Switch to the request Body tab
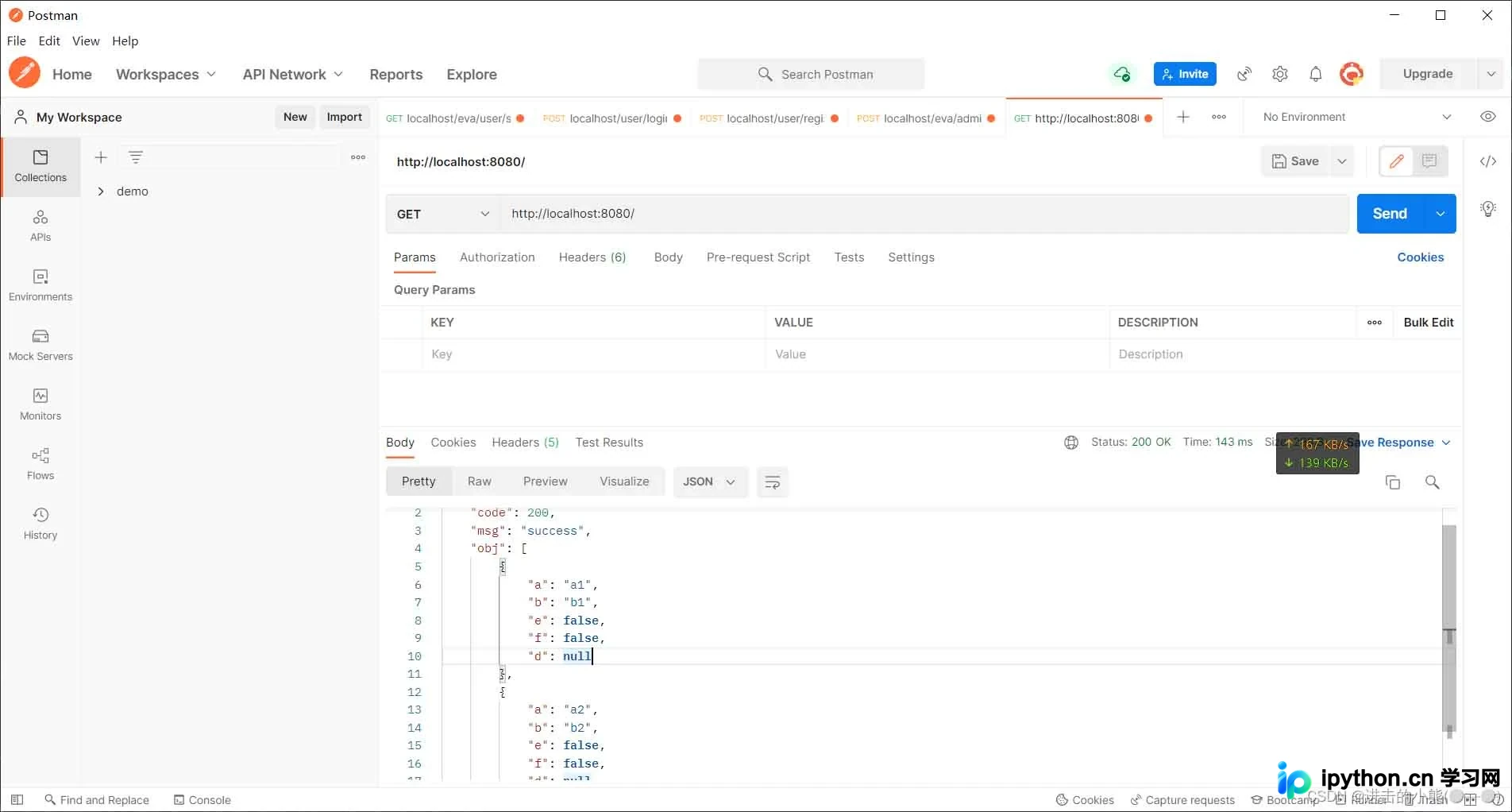This screenshot has width=1512, height=812. tap(669, 257)
